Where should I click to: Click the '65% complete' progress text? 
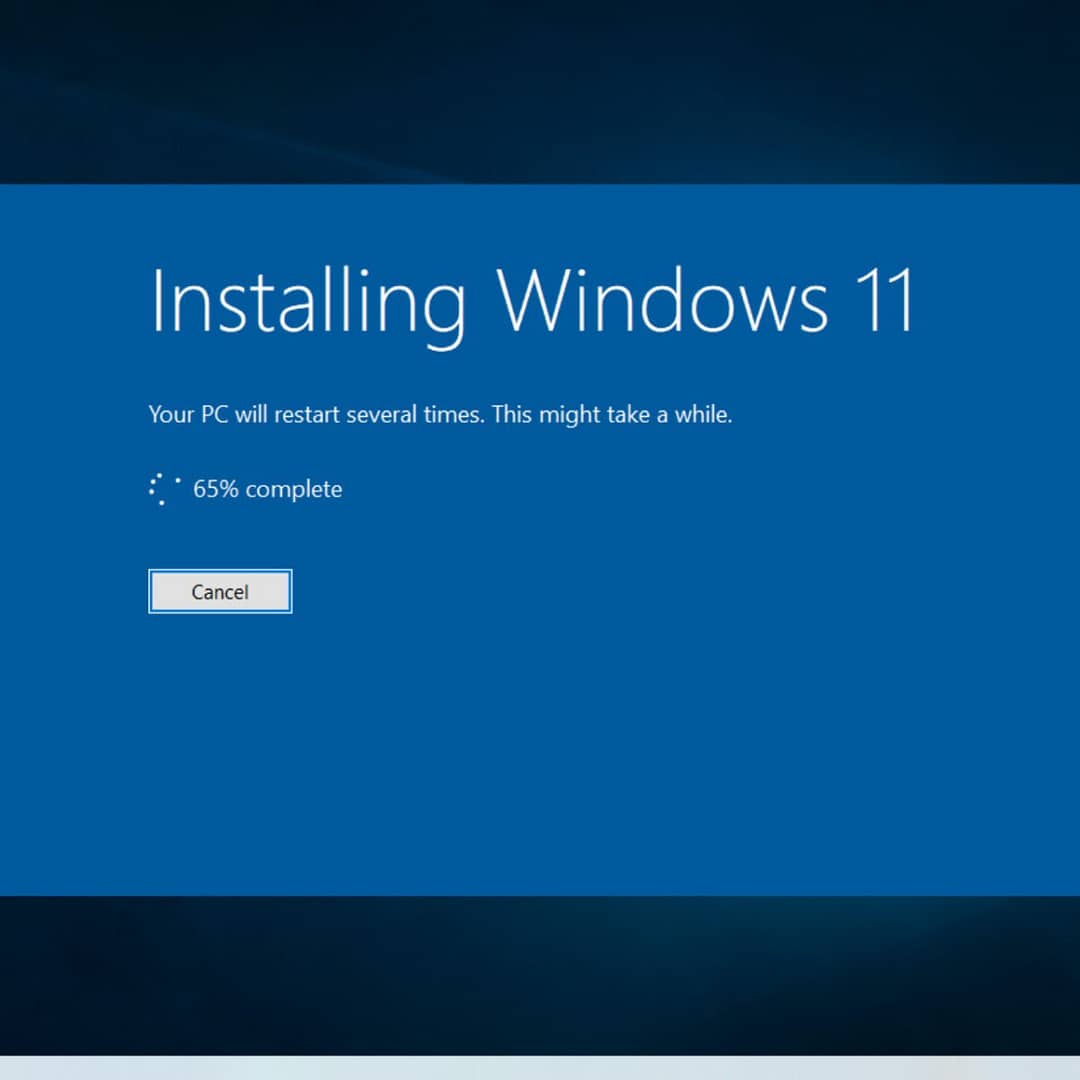tap(267, 489)
